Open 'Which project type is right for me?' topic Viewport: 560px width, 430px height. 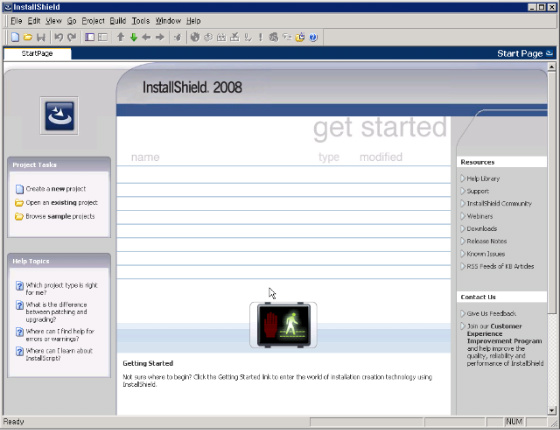pyautogui.click(x=61, y=289)
